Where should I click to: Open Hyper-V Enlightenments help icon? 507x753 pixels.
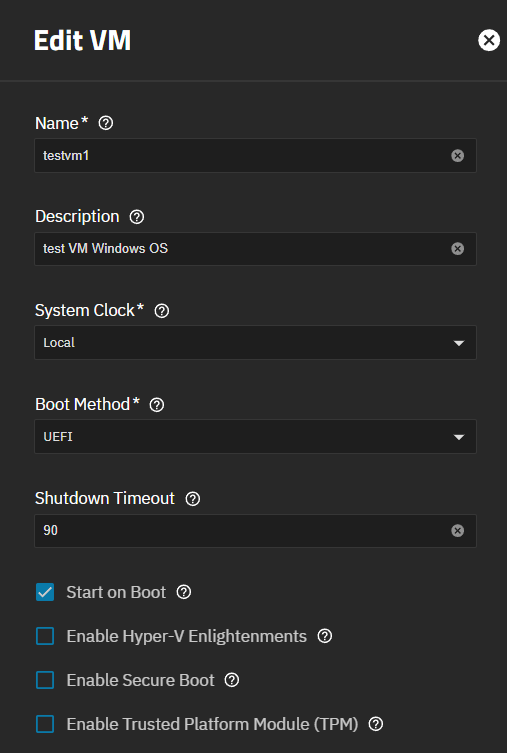click(x=325, y=636)
